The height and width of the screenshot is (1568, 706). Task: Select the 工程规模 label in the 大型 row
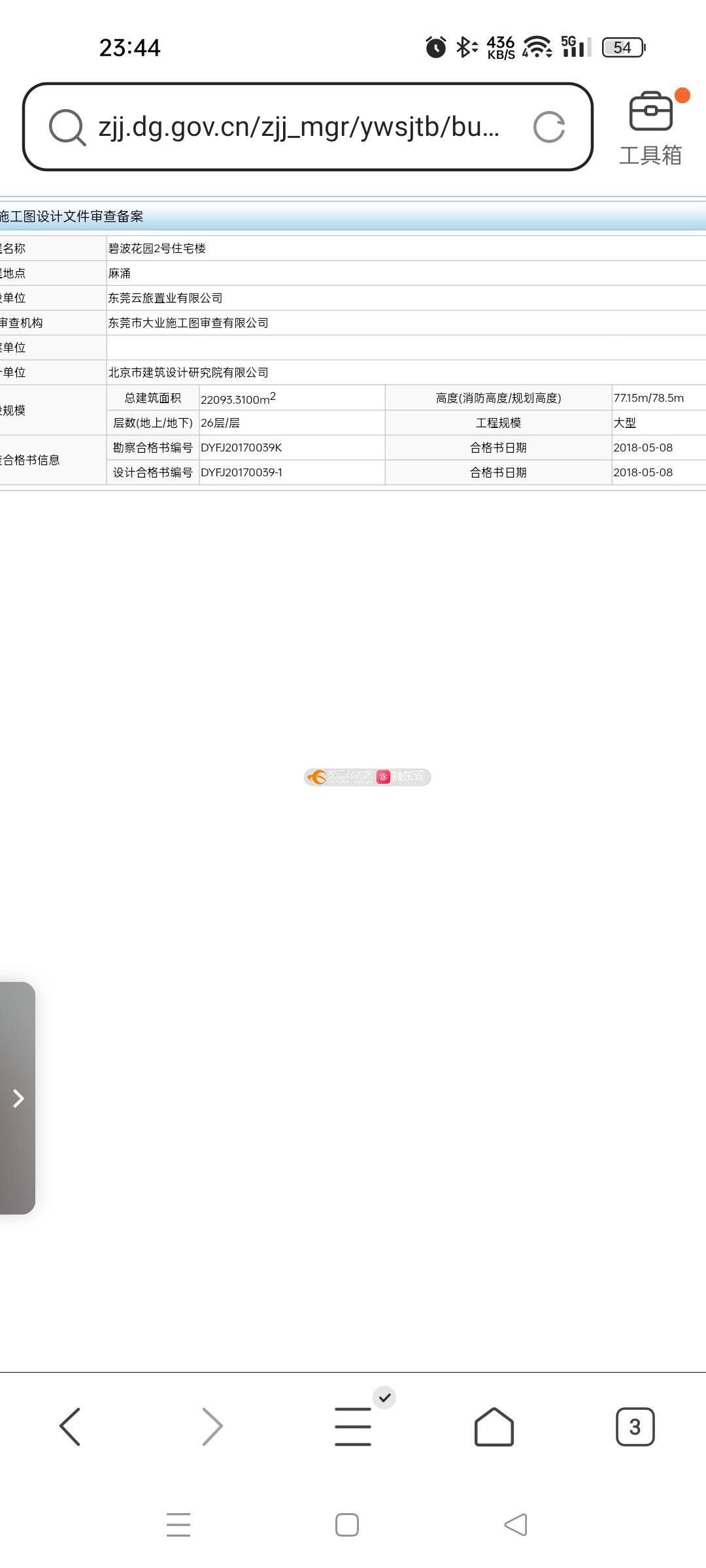coord(499,423)
